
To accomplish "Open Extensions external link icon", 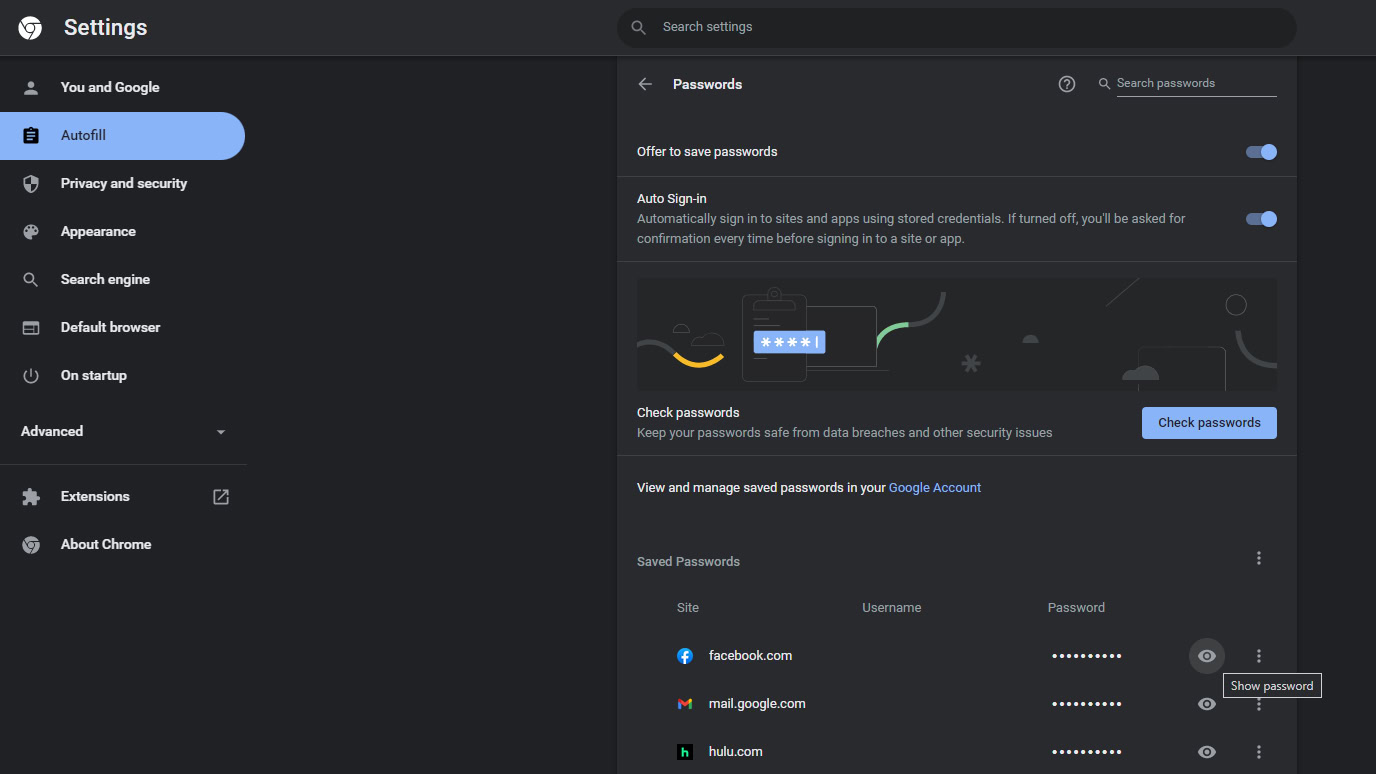I will [221, 496].
